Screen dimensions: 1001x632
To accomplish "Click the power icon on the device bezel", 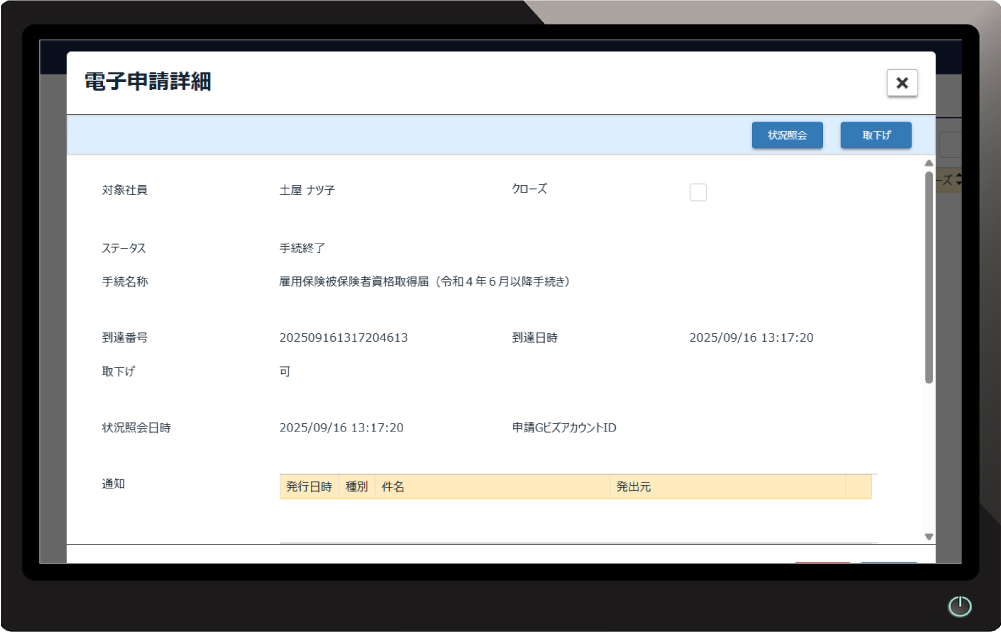I will [x=959, y=606].
